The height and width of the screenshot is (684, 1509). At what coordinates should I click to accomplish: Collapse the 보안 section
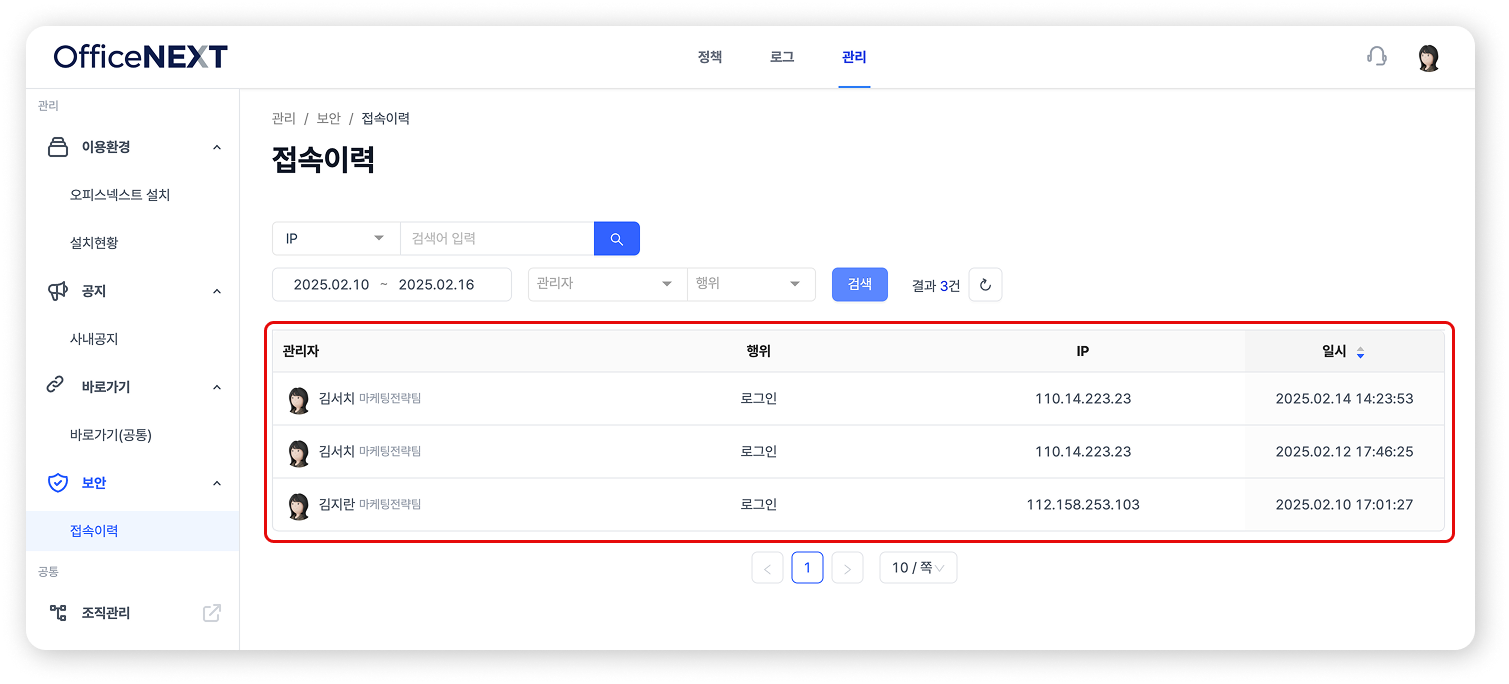[x=217, y=483]
